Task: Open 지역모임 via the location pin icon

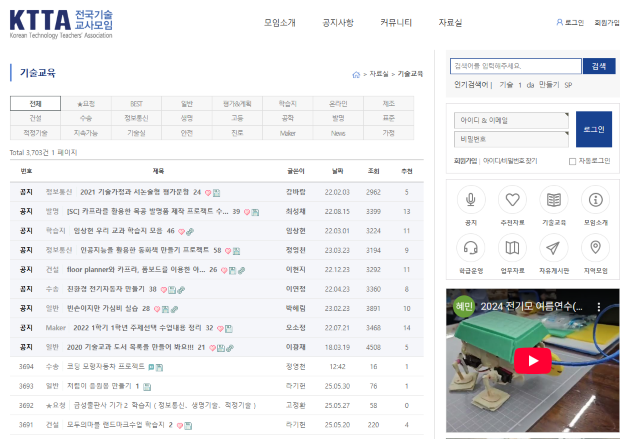Action: [596, 248]
